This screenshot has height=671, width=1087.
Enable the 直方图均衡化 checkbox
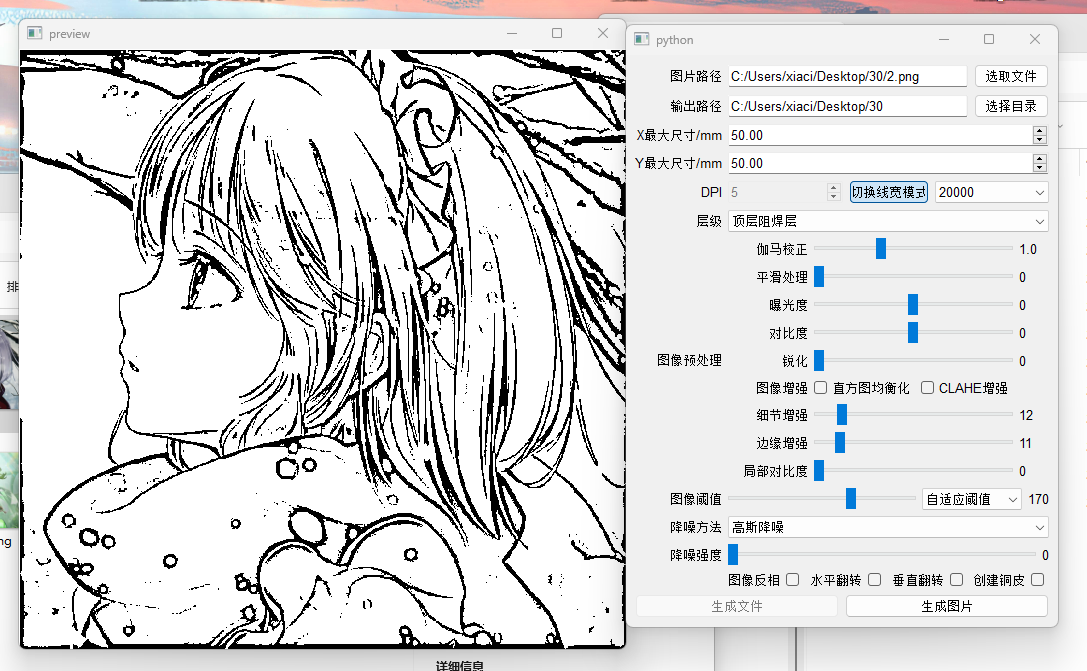pos(821,387)
